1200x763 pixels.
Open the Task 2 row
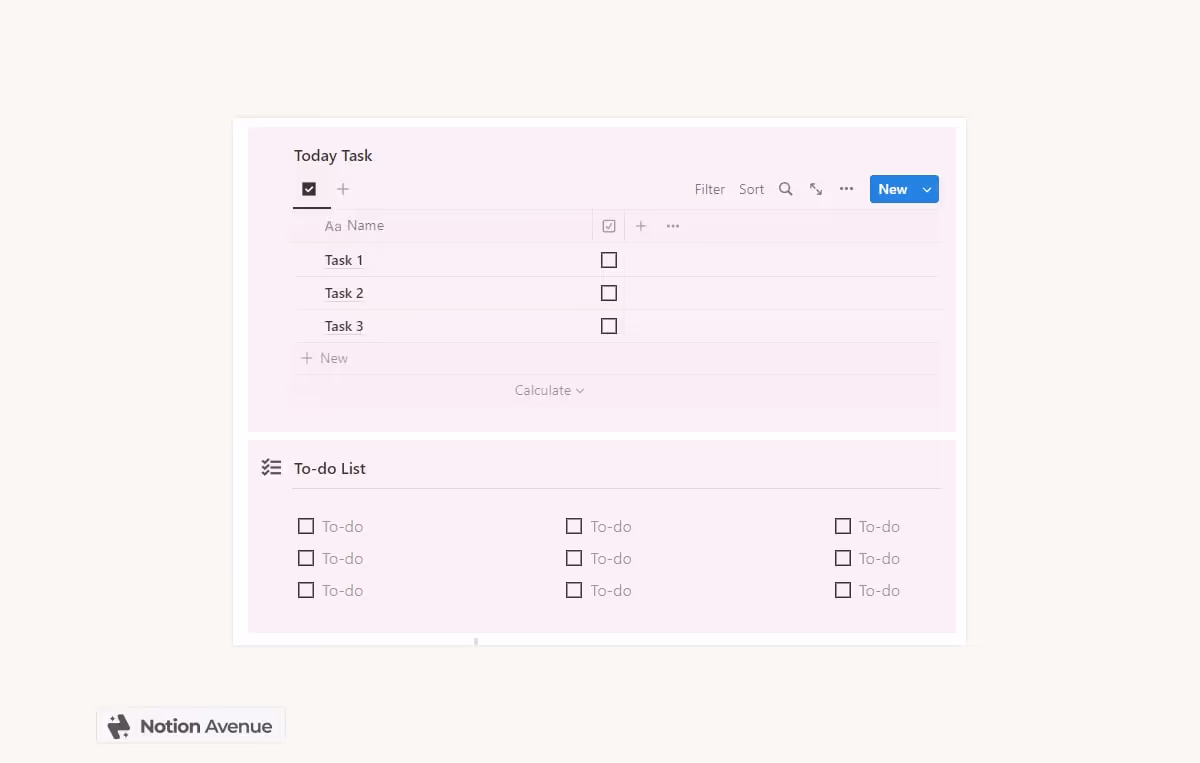[344, 293]
